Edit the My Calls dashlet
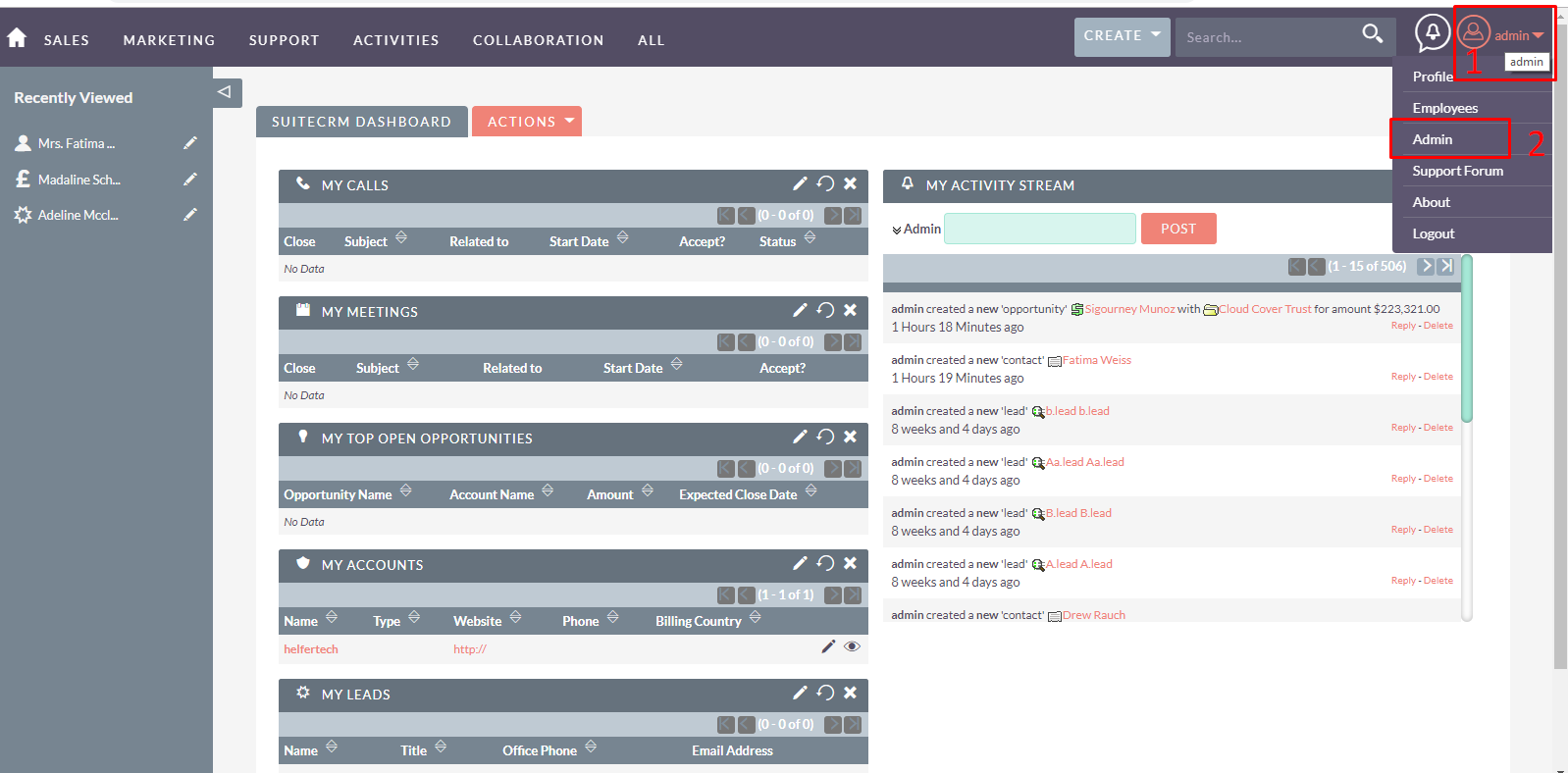 click(x=801, y=183)
